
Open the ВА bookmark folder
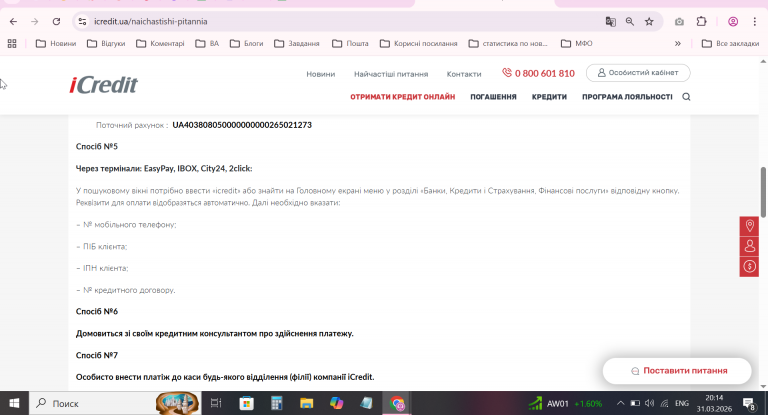[x=207, y=44]
